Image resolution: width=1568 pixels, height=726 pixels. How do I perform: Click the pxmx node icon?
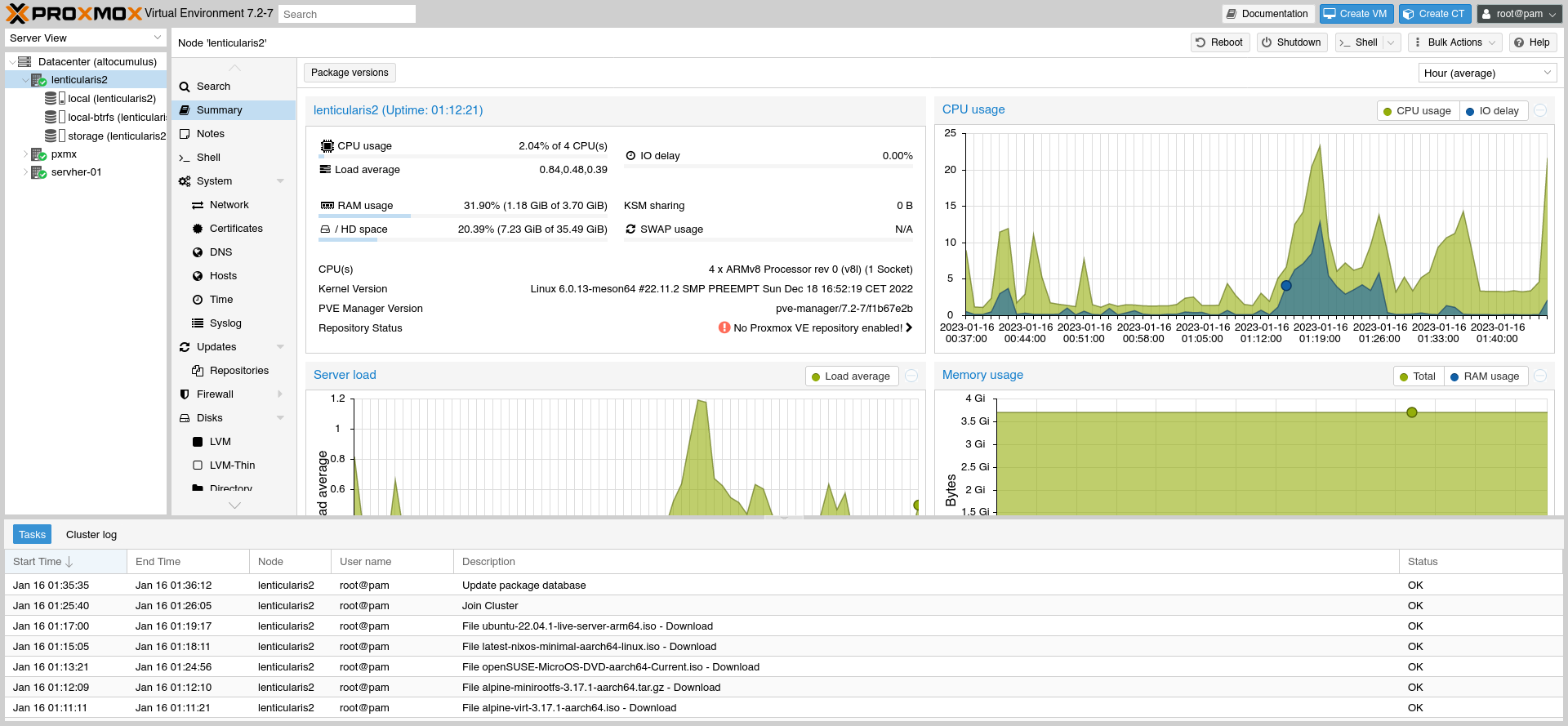38,154
